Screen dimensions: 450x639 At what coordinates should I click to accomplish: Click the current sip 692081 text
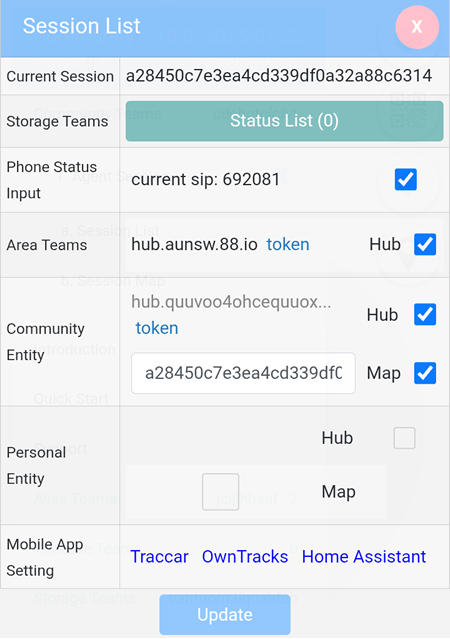pyautogui.click(x=205, y=179)
